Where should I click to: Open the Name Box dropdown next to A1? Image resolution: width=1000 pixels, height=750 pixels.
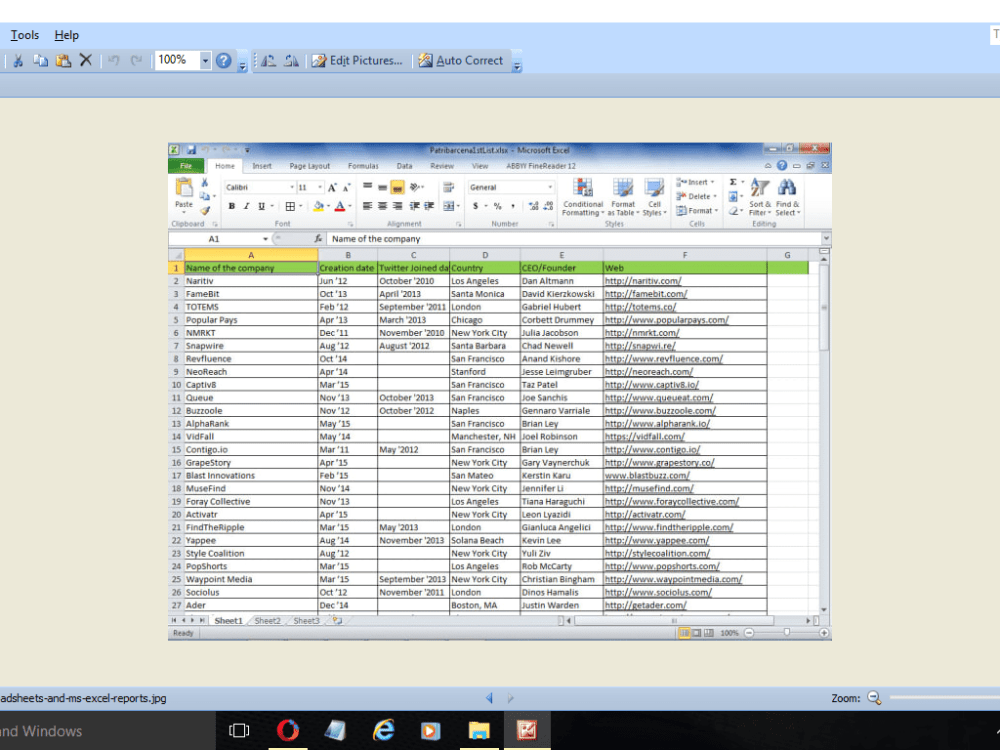point(265,239)
